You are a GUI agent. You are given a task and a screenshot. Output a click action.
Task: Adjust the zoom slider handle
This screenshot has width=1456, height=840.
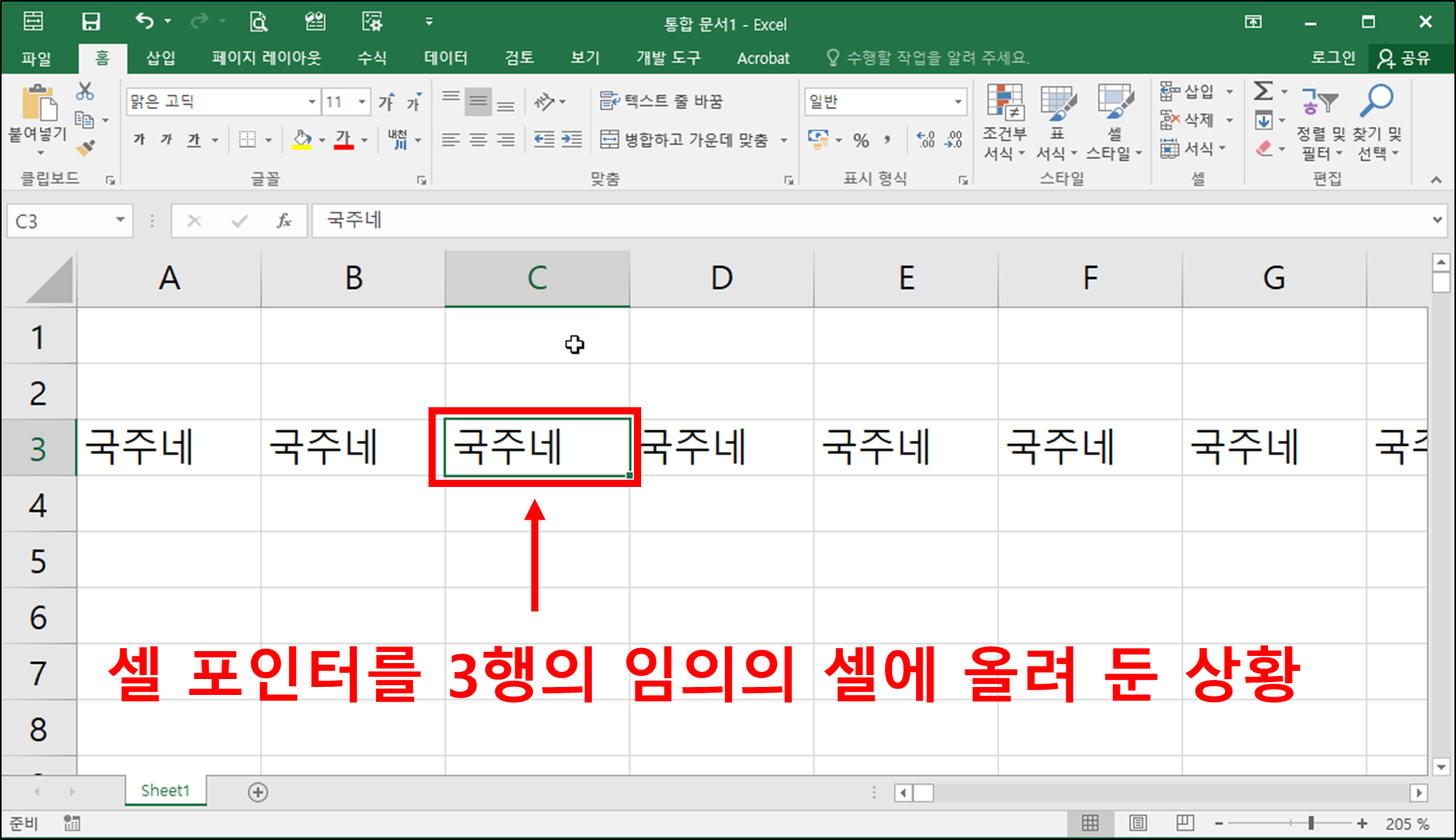tap(1311, 823)
